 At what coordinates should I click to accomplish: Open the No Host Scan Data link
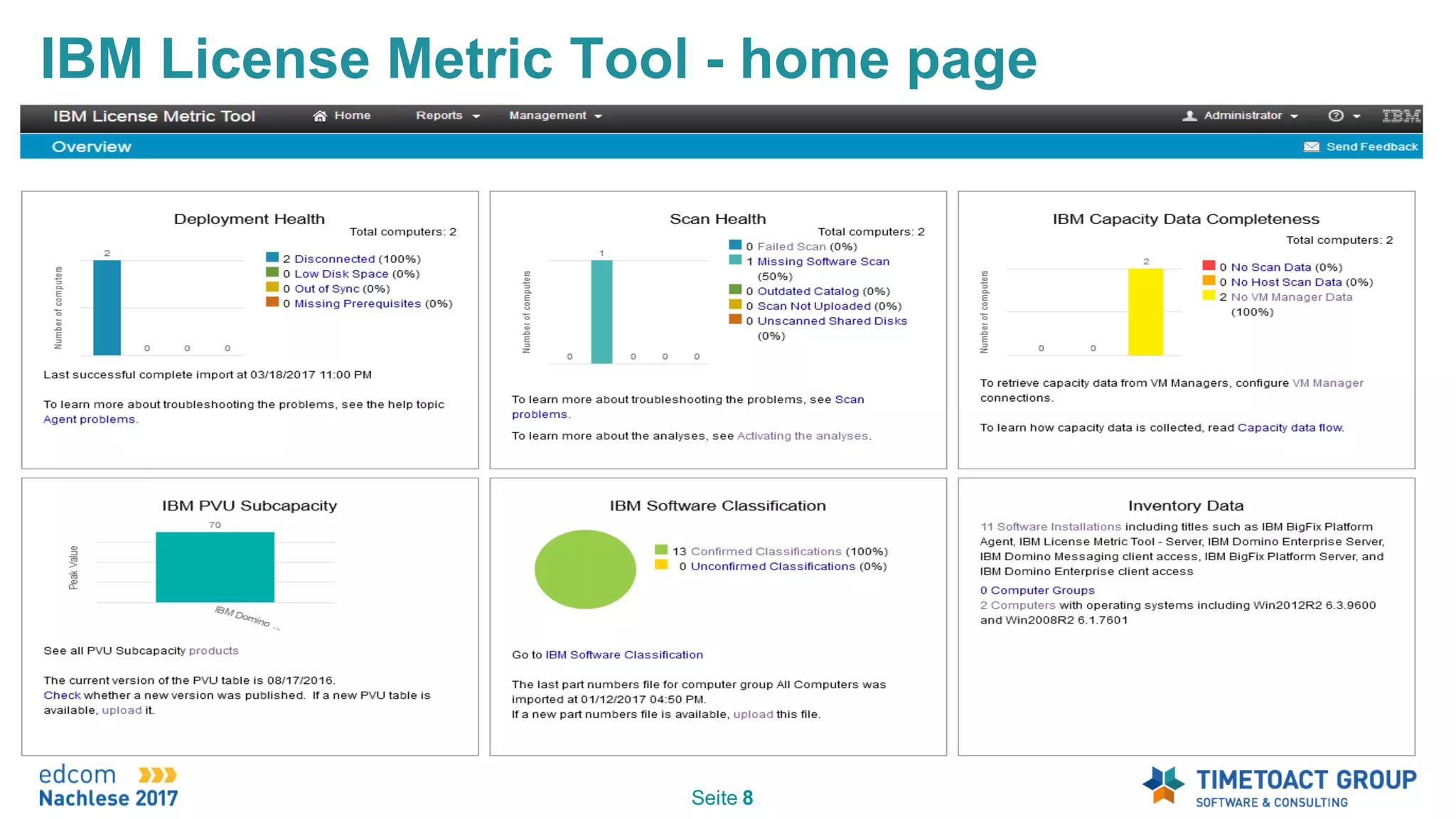1286,282
